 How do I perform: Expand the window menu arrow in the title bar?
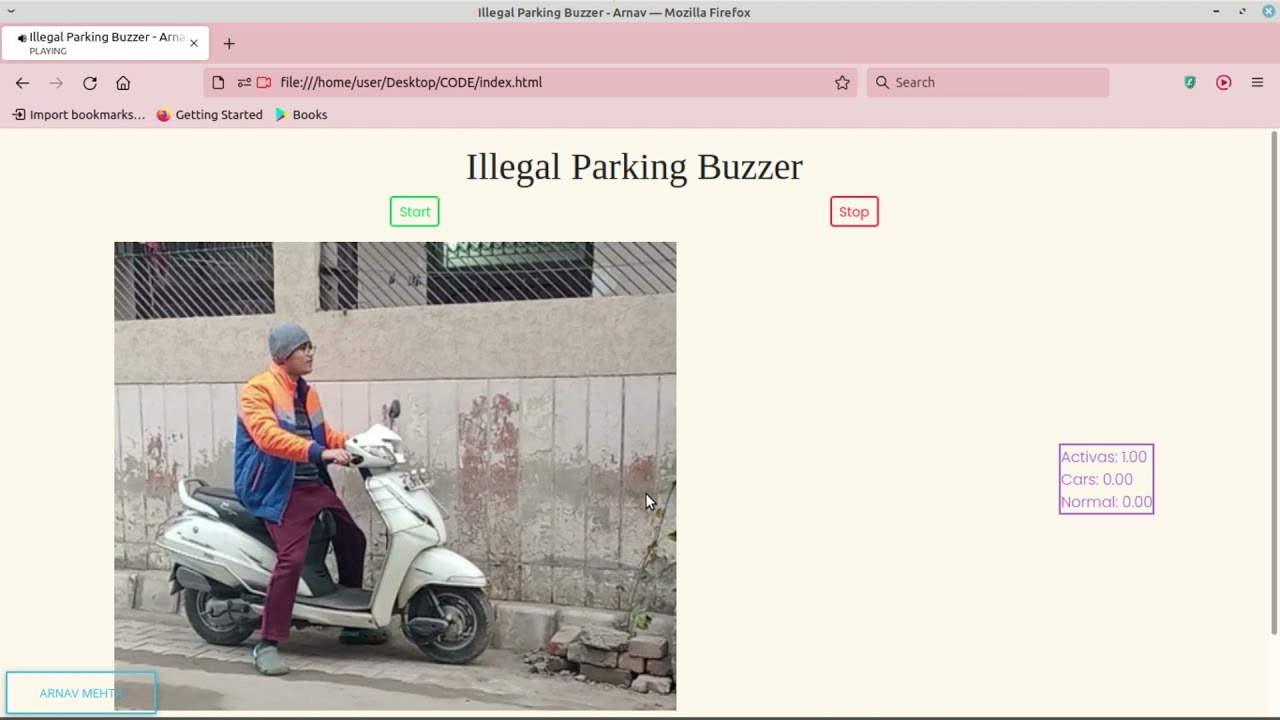click(x=11, y=11)
